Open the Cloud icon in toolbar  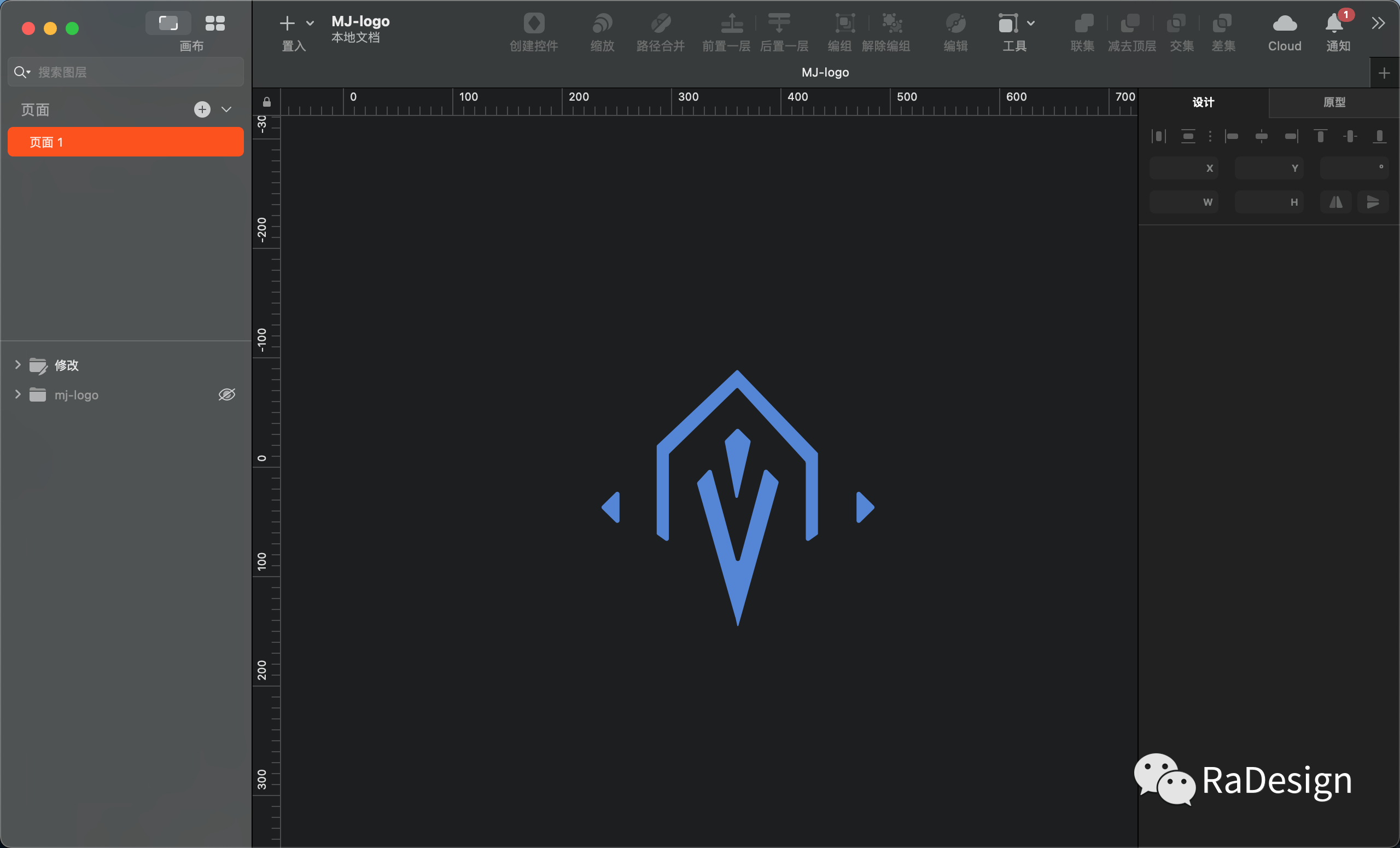[1284, 24]
